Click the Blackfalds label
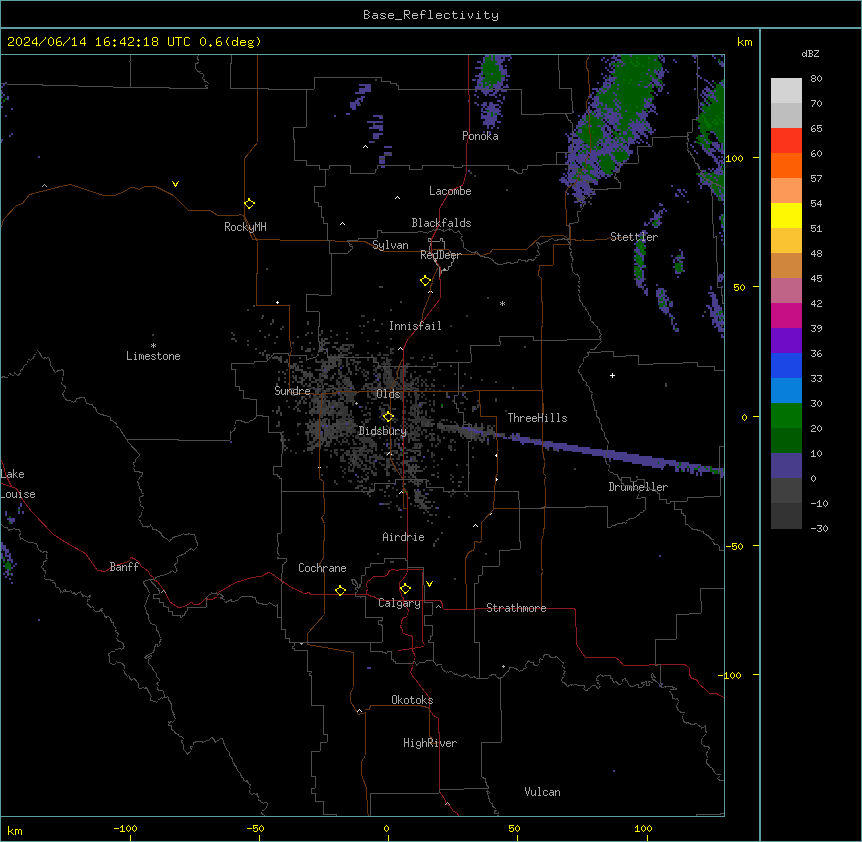The image size is (862, 842). (441, 223)
